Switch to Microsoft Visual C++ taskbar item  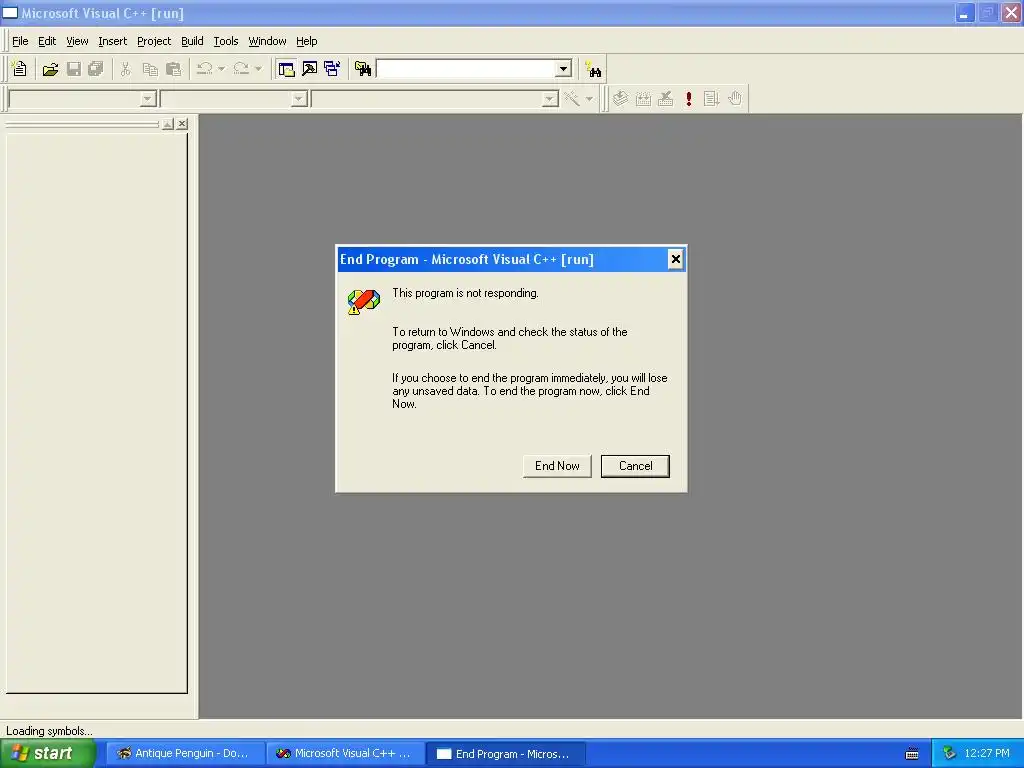tap(345, 753)
